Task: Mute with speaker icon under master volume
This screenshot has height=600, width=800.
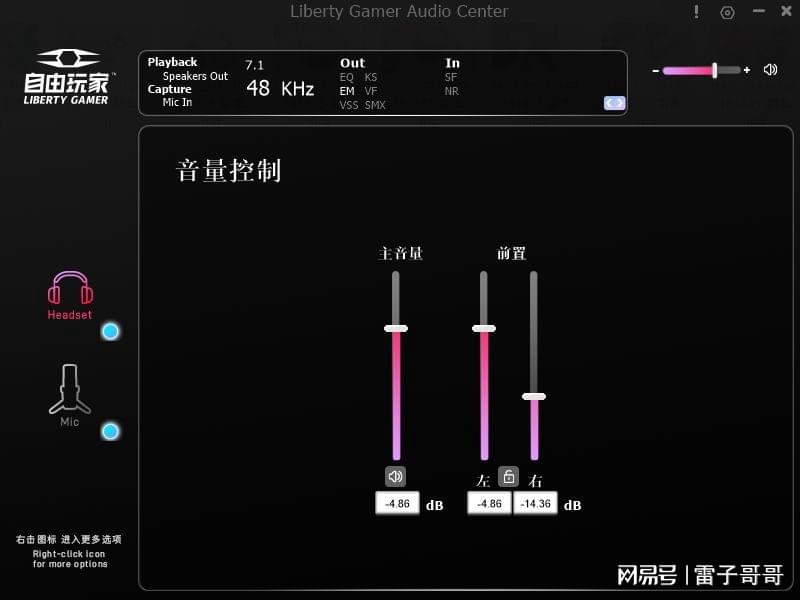Action: pos(395,477)
